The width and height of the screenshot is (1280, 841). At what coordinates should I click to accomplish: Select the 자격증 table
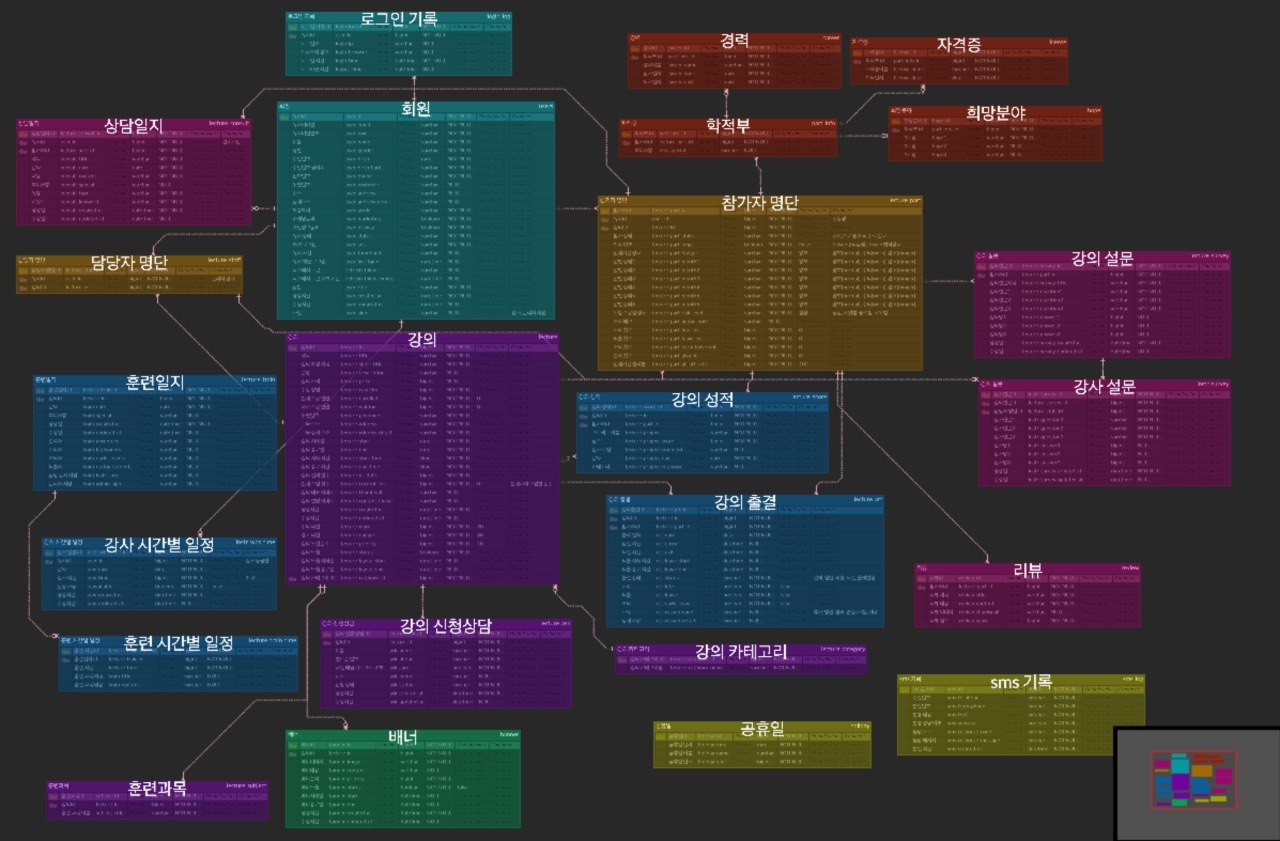pos(959,60)
